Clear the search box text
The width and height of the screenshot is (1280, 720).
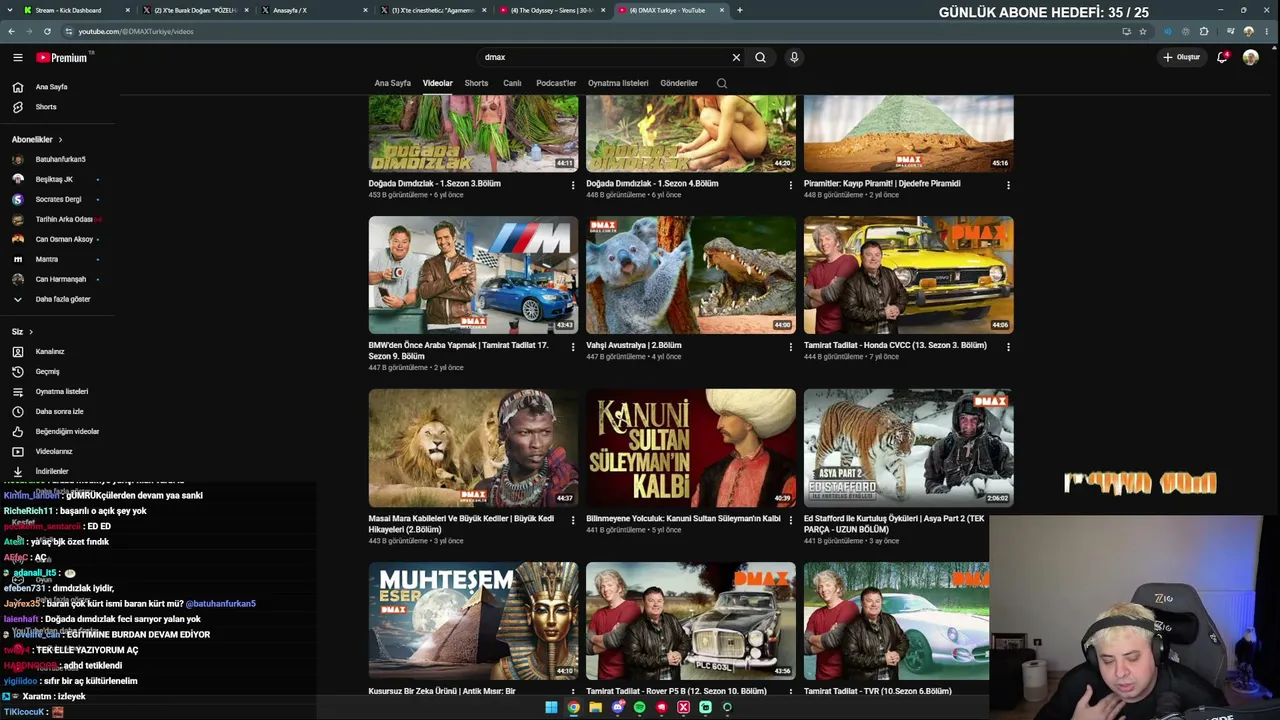click(736, 57)
